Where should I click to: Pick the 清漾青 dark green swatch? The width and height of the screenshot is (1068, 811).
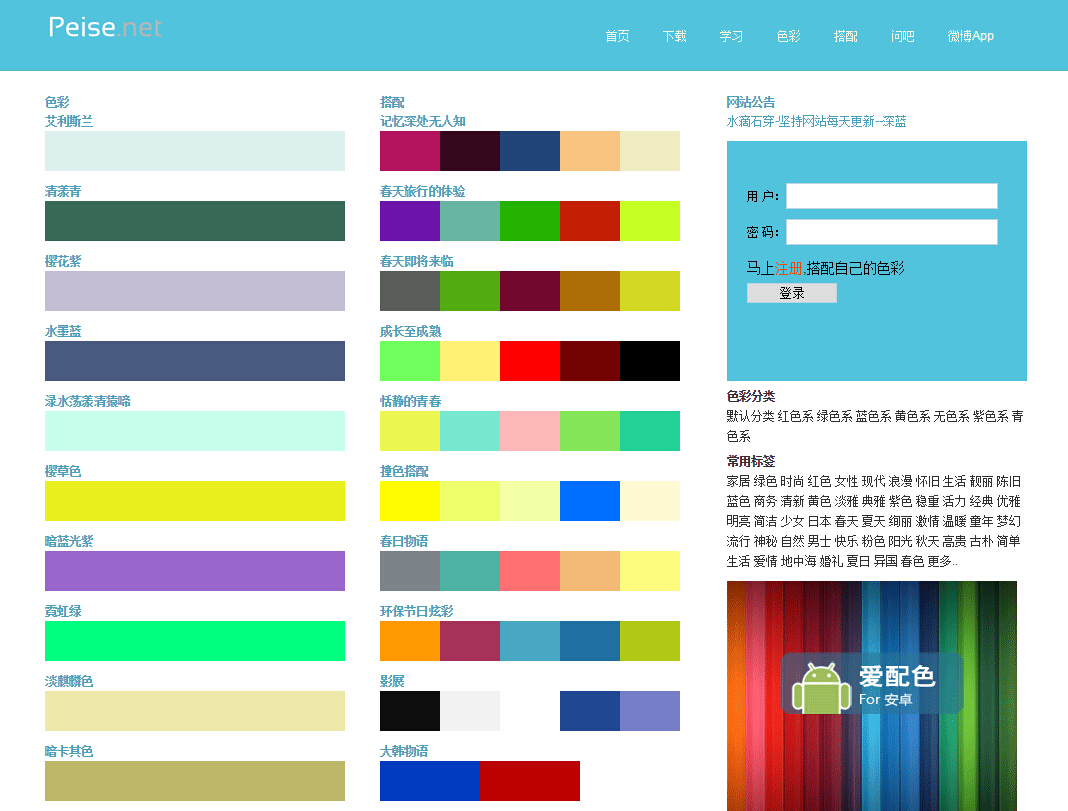click(x=194, y=221)
